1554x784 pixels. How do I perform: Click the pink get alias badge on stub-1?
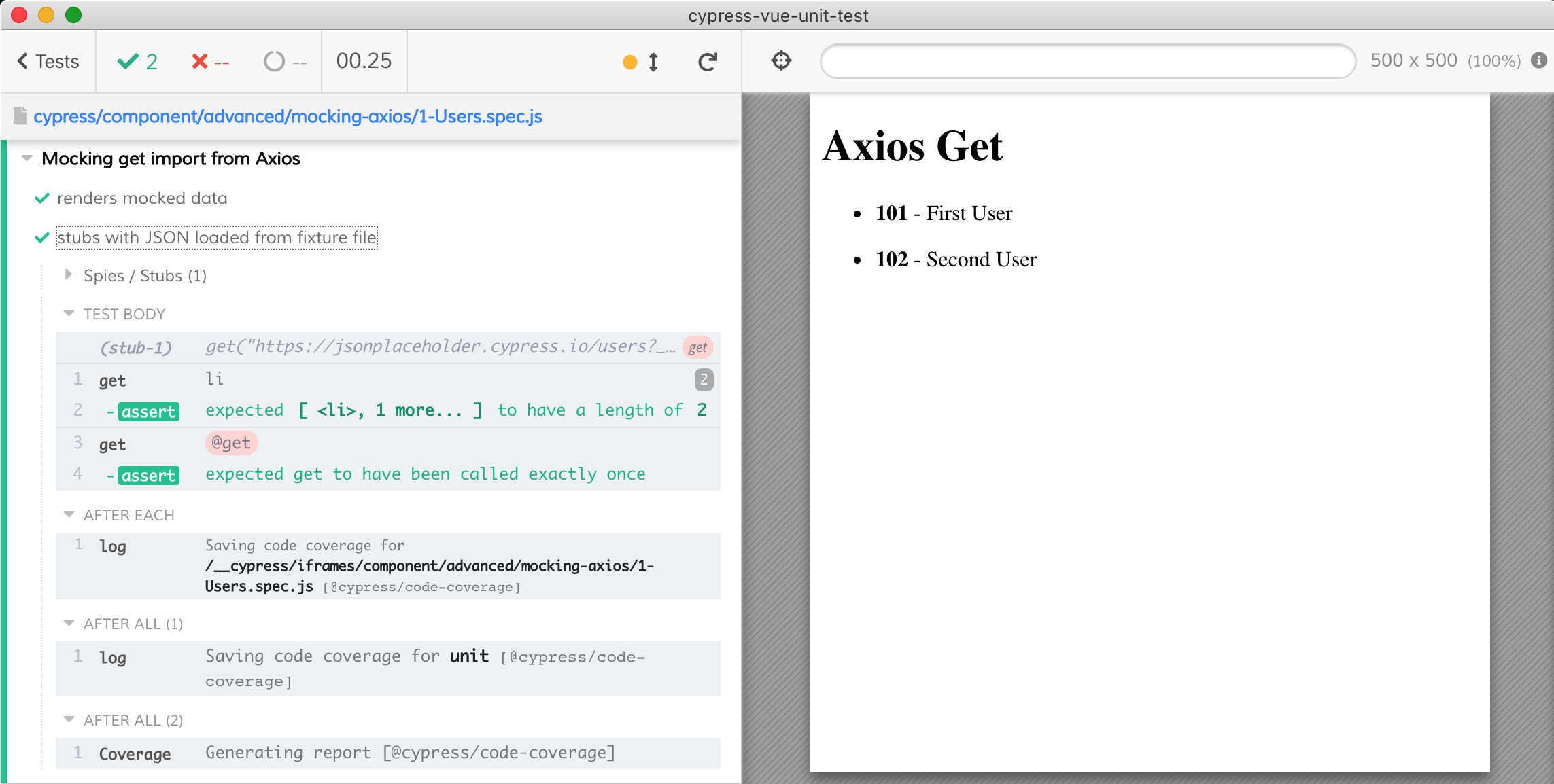point(697,347)
